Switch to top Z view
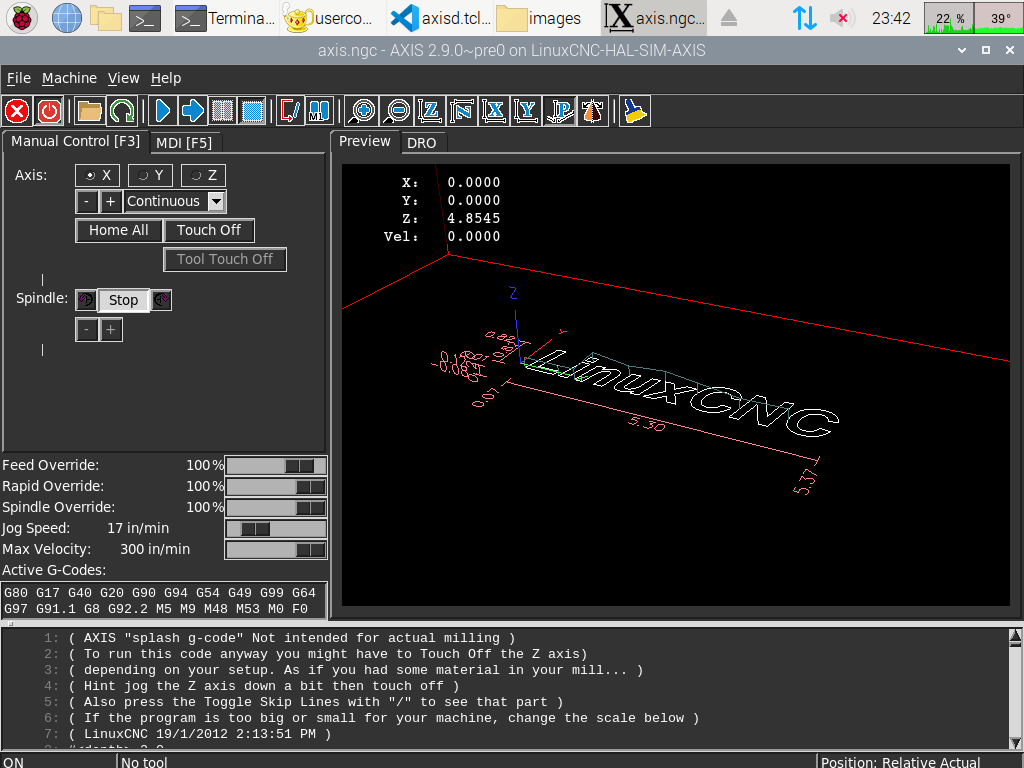 click(x=430, y=111)
